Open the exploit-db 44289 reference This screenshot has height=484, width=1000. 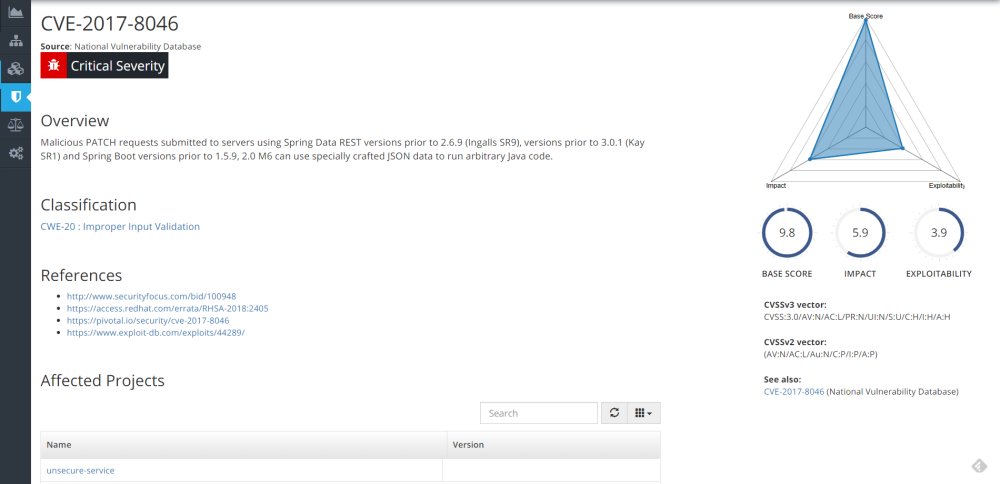pyautogui.click(x=156, y=332)
